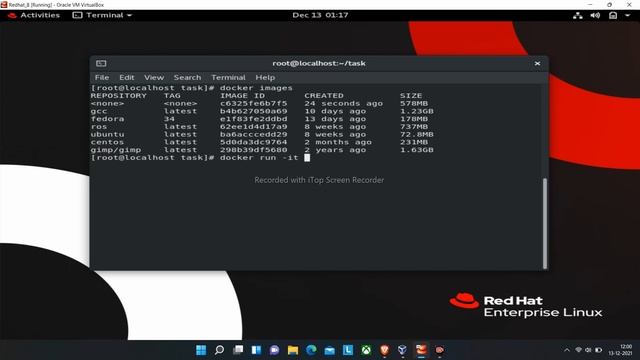
Task: Open the clock and calendar showing Dec 13 01:17
Action: (x=320, y=15)
